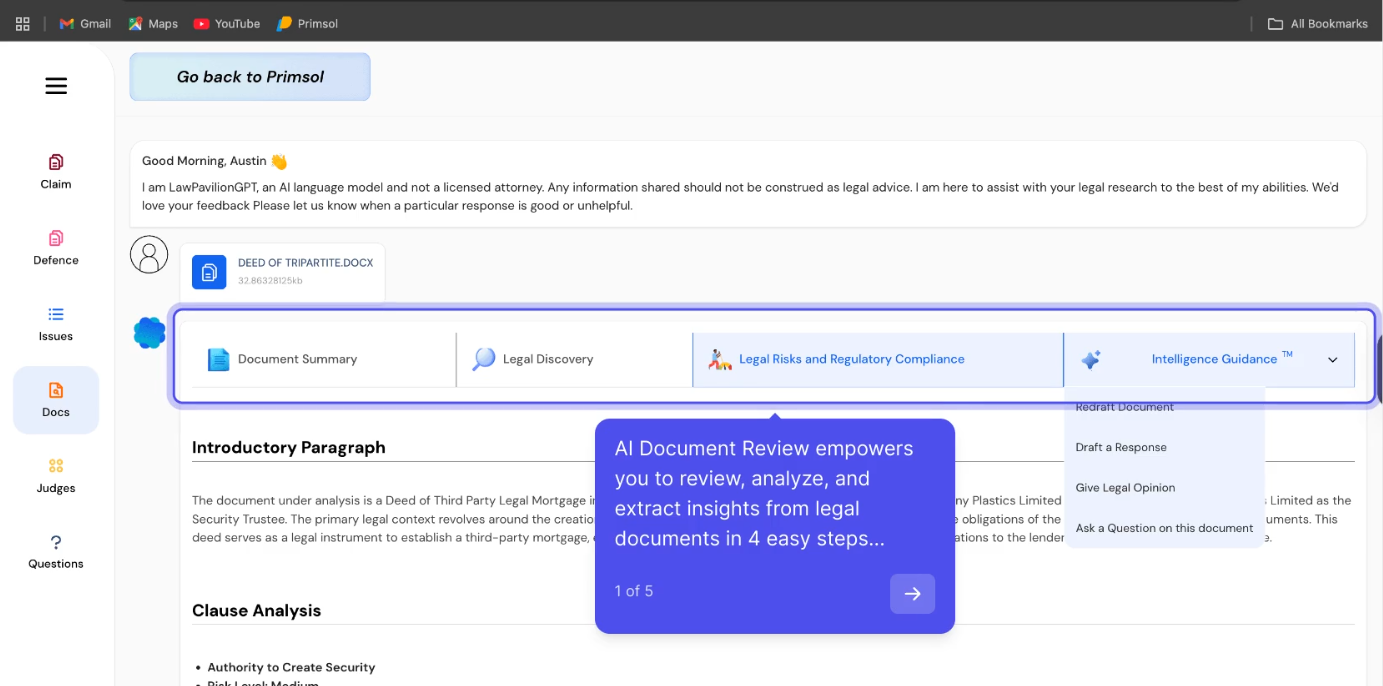Click the blue LawPavilionGPT flower logo
This screenshot has height=686, width=1383.
click(x=150, y=332)
